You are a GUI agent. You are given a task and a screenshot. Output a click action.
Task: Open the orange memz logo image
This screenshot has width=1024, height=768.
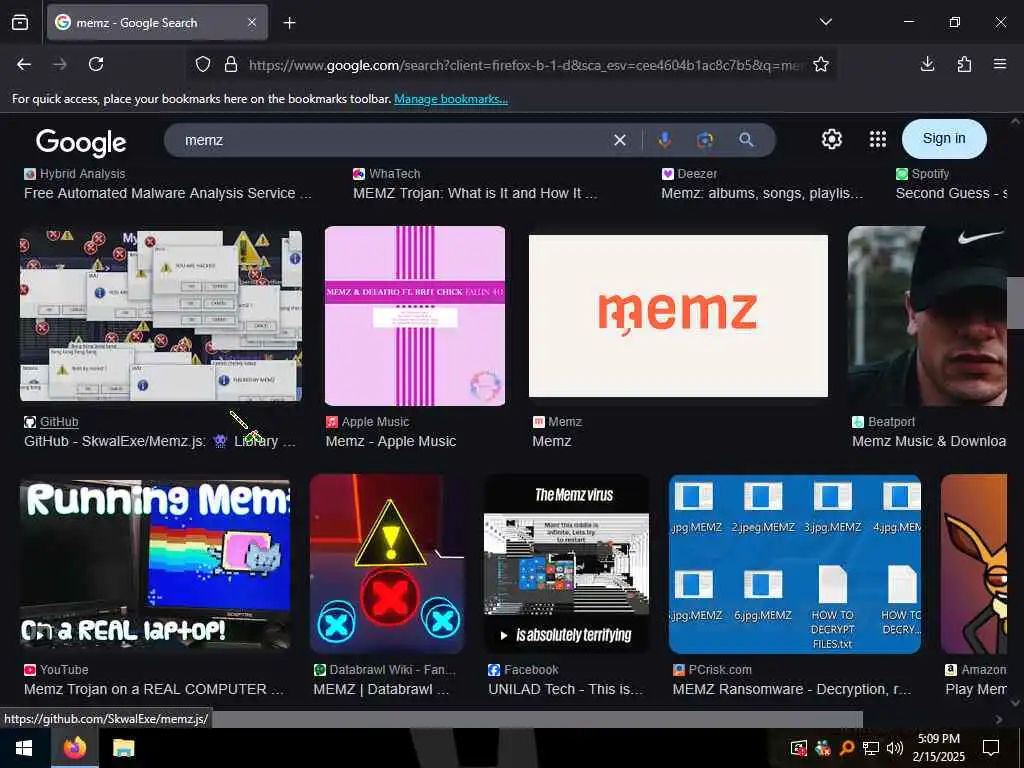coord(678,316)
